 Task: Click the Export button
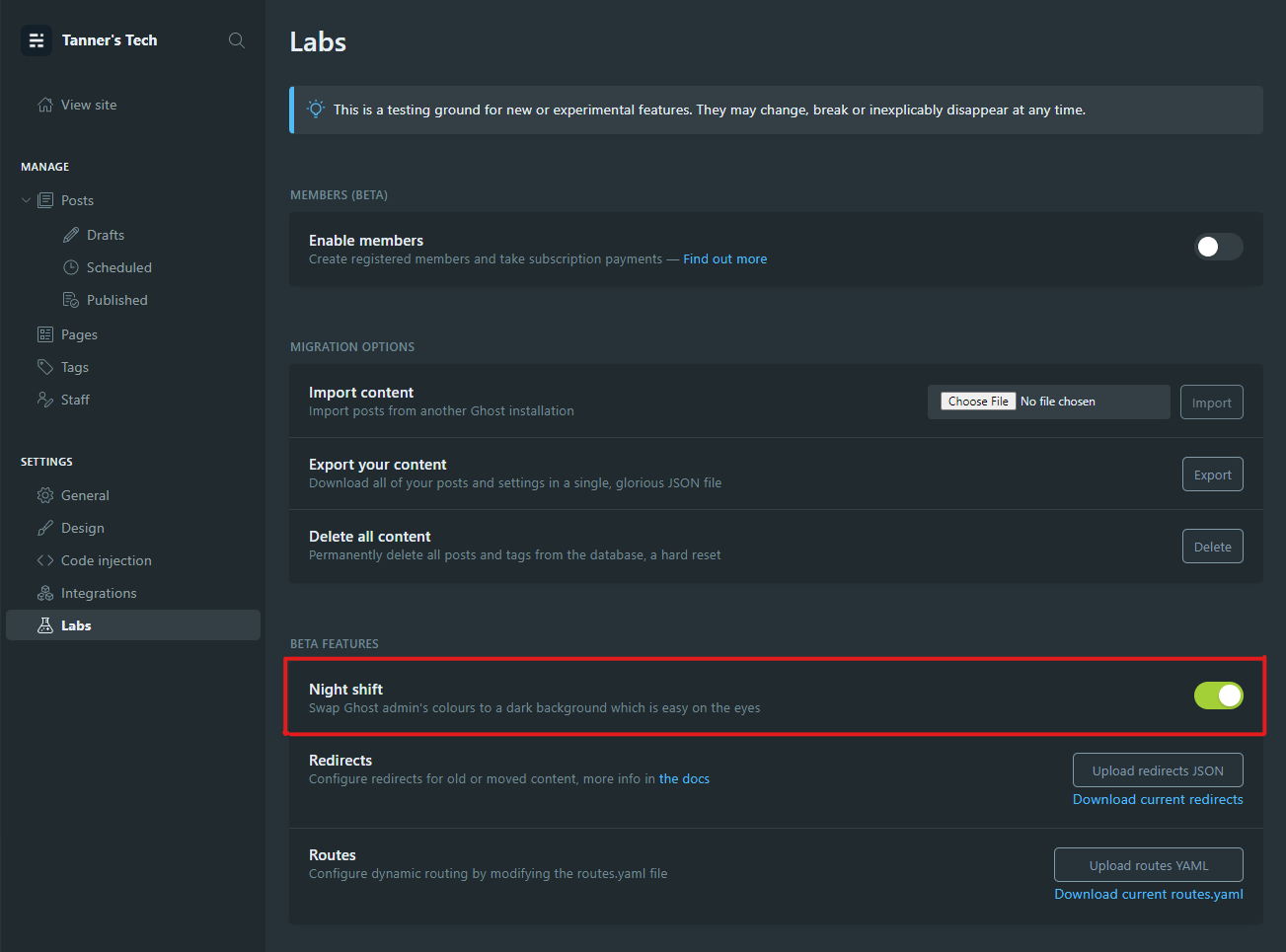coord(1213,475)
